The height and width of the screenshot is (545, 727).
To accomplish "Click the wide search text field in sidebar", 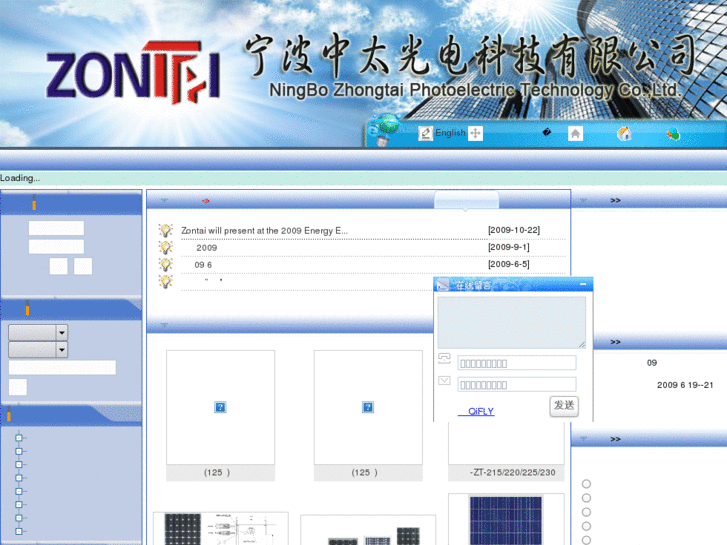I will [x=62, y=367].
